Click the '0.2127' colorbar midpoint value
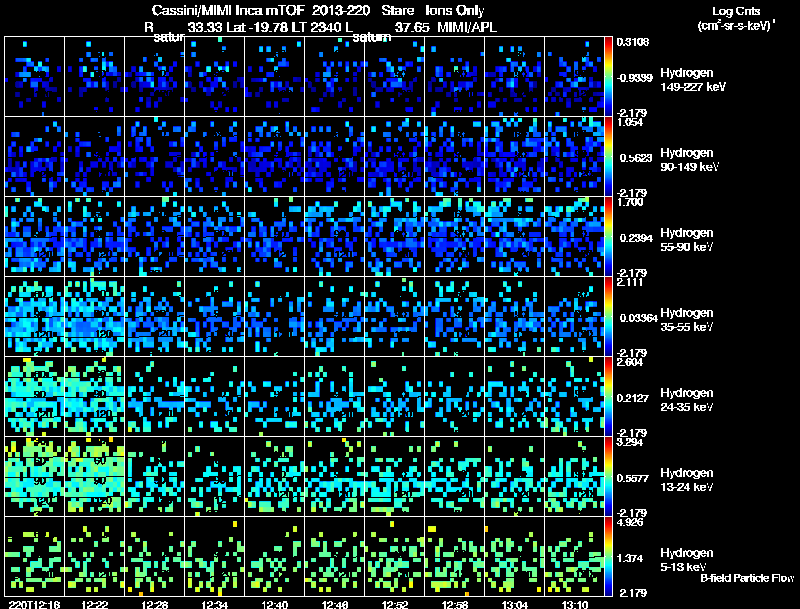This screenshot has height=609, width=800. tap(635, 398)
